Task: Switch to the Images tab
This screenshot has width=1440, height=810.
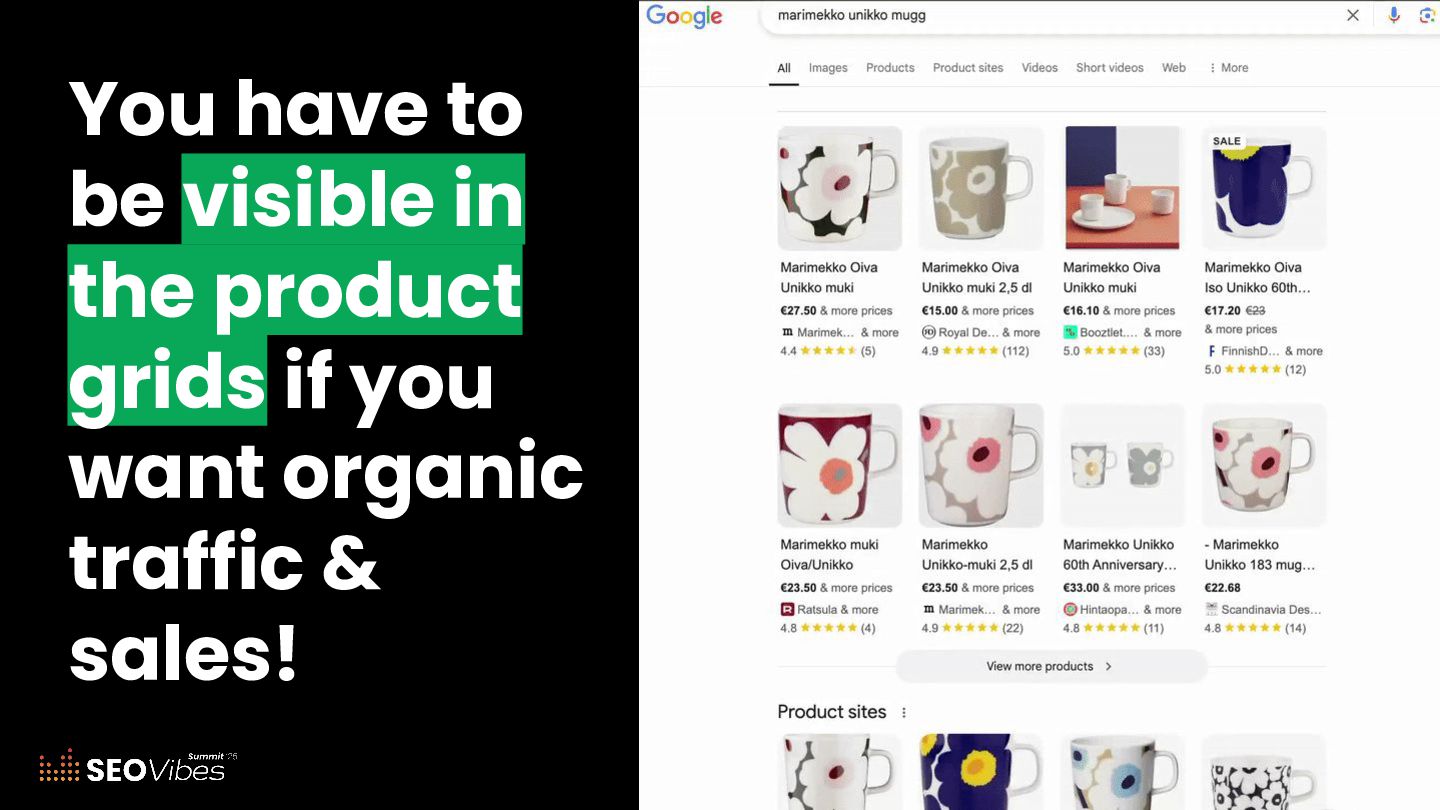Action: (x=828, y=68)
